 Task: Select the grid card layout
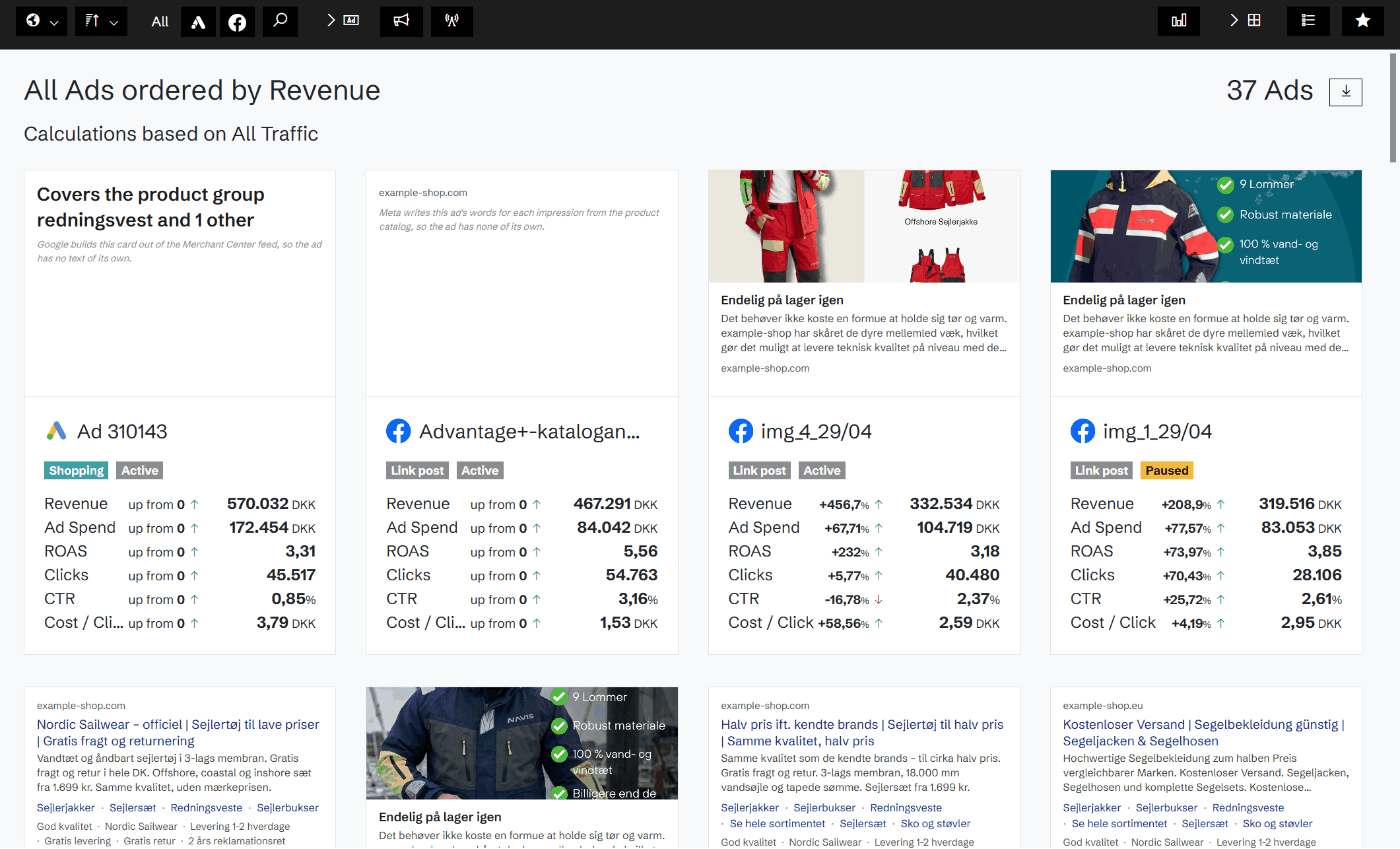1254,20
